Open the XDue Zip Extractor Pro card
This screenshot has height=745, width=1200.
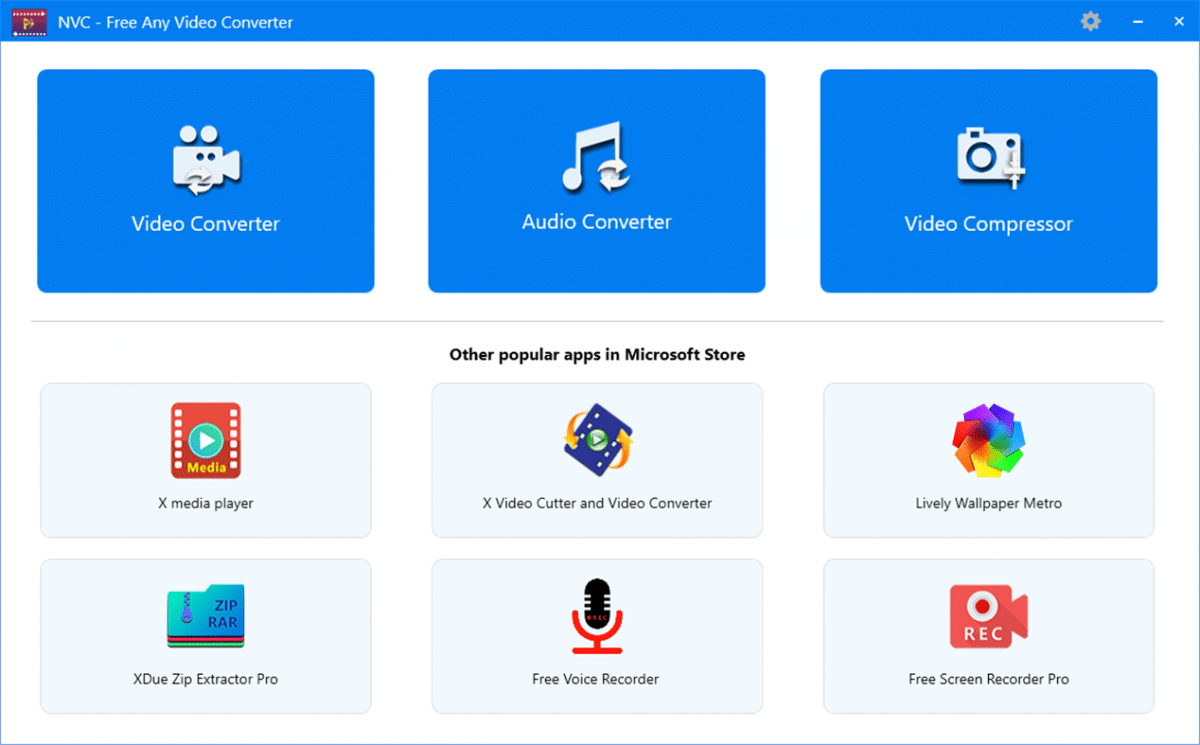point(205,636)
